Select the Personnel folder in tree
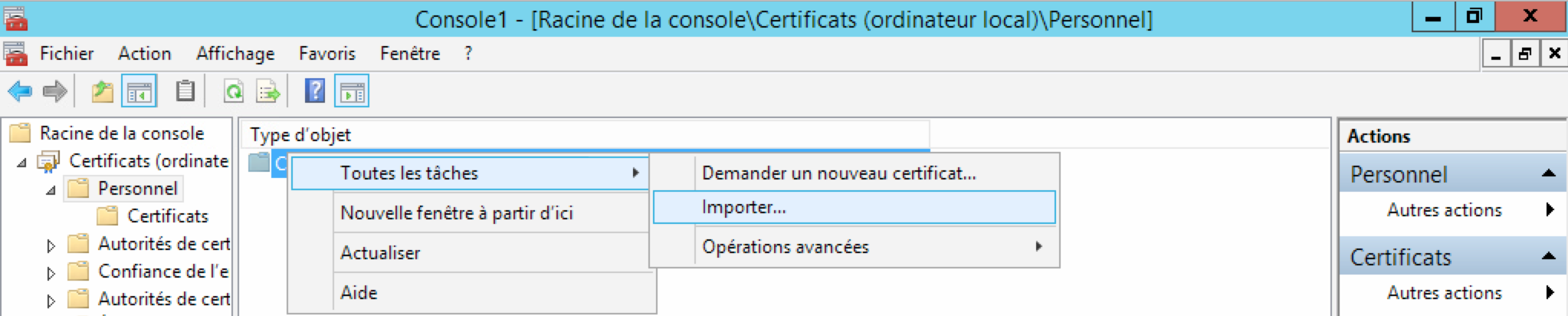The height and width of the screenshot is (316, 1568). [138, 189]
